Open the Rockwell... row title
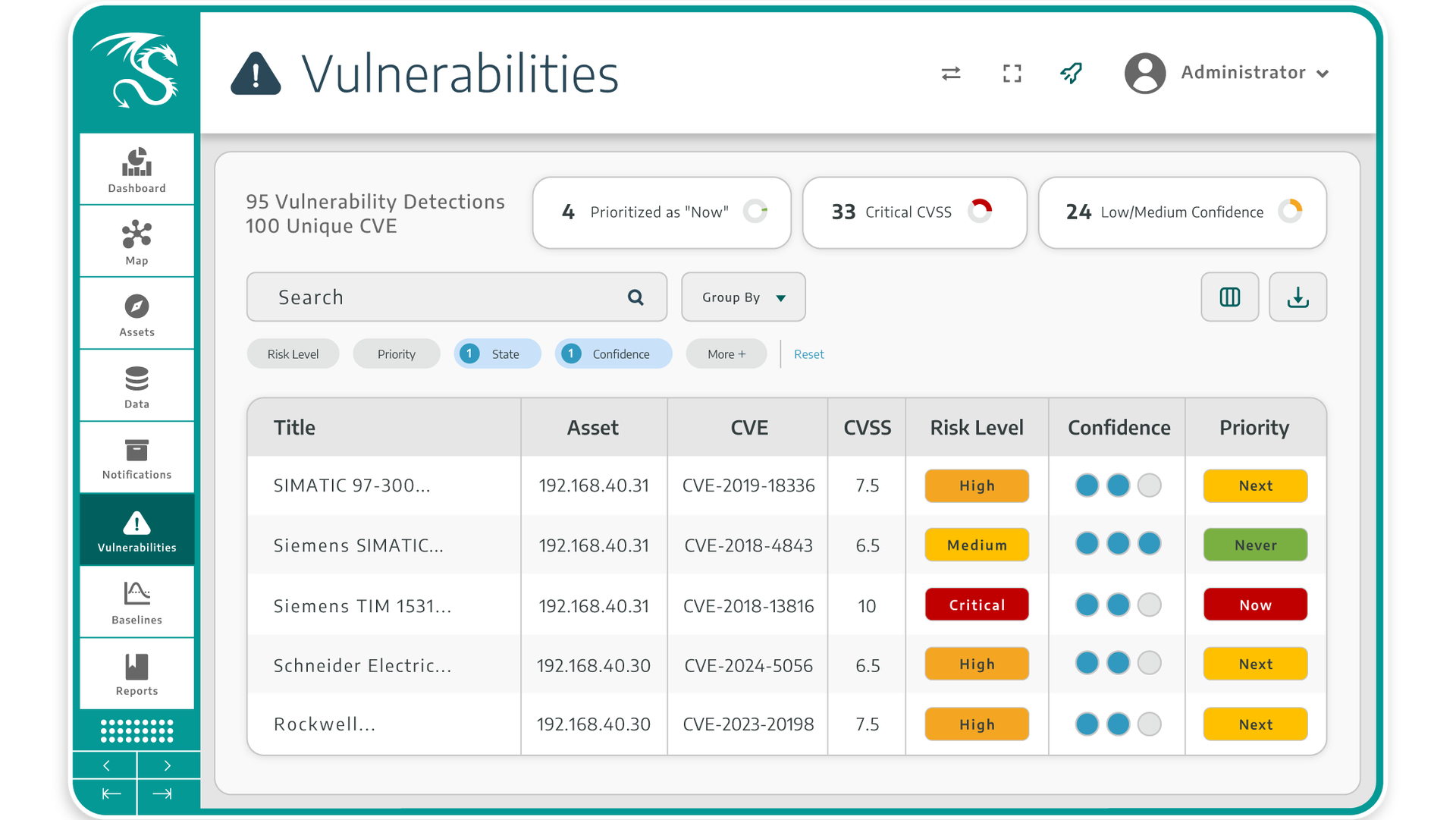This screenshot has height=820, width=1456. tap(325, 724)
